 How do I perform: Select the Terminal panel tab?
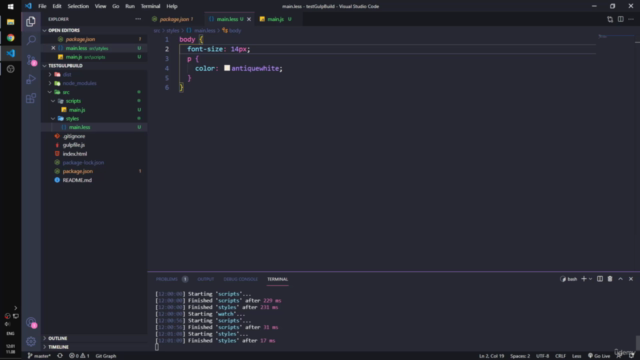click(x=278, y=279)
